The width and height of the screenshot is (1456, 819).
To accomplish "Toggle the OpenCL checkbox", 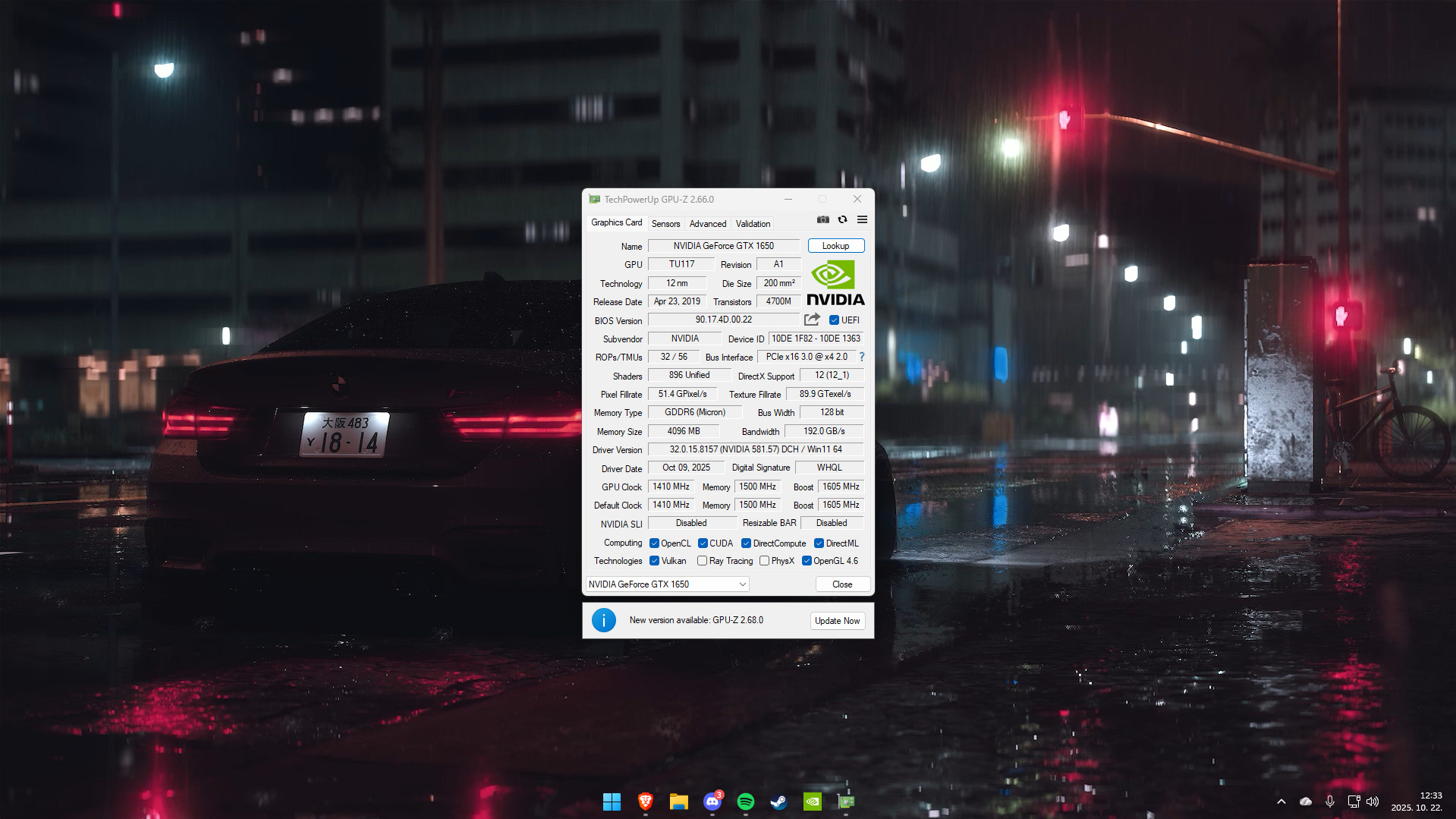I will (654, 543).
